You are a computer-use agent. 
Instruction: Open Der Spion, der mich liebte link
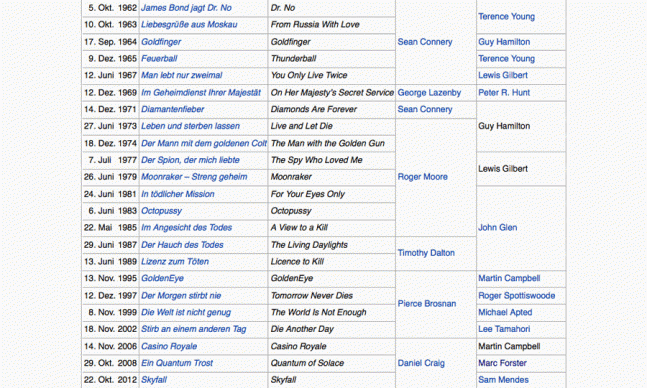point(190,160)
